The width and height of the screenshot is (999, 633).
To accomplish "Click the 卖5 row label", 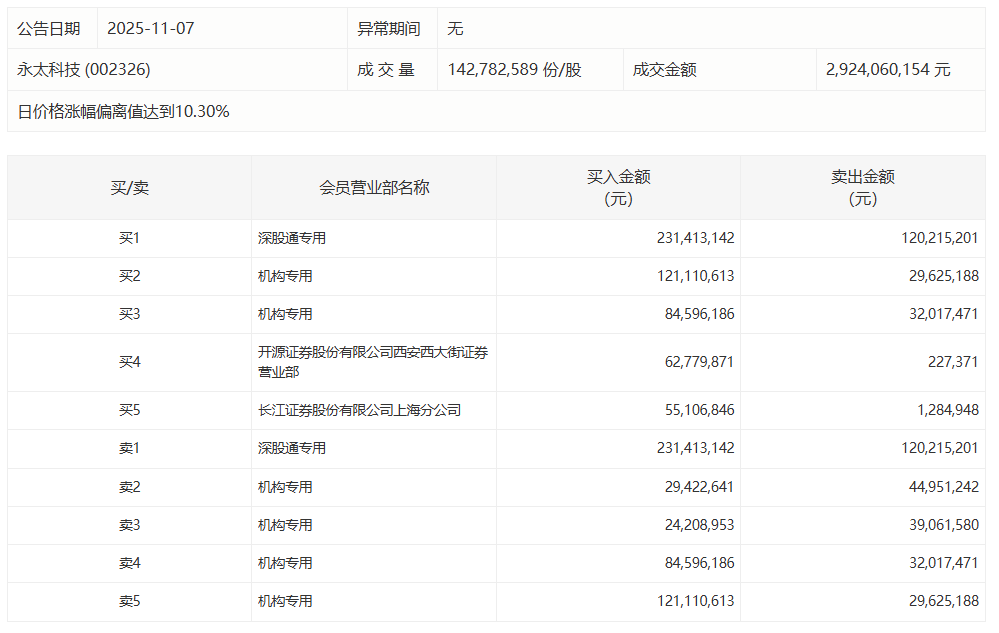I will [x=124, y=601].
